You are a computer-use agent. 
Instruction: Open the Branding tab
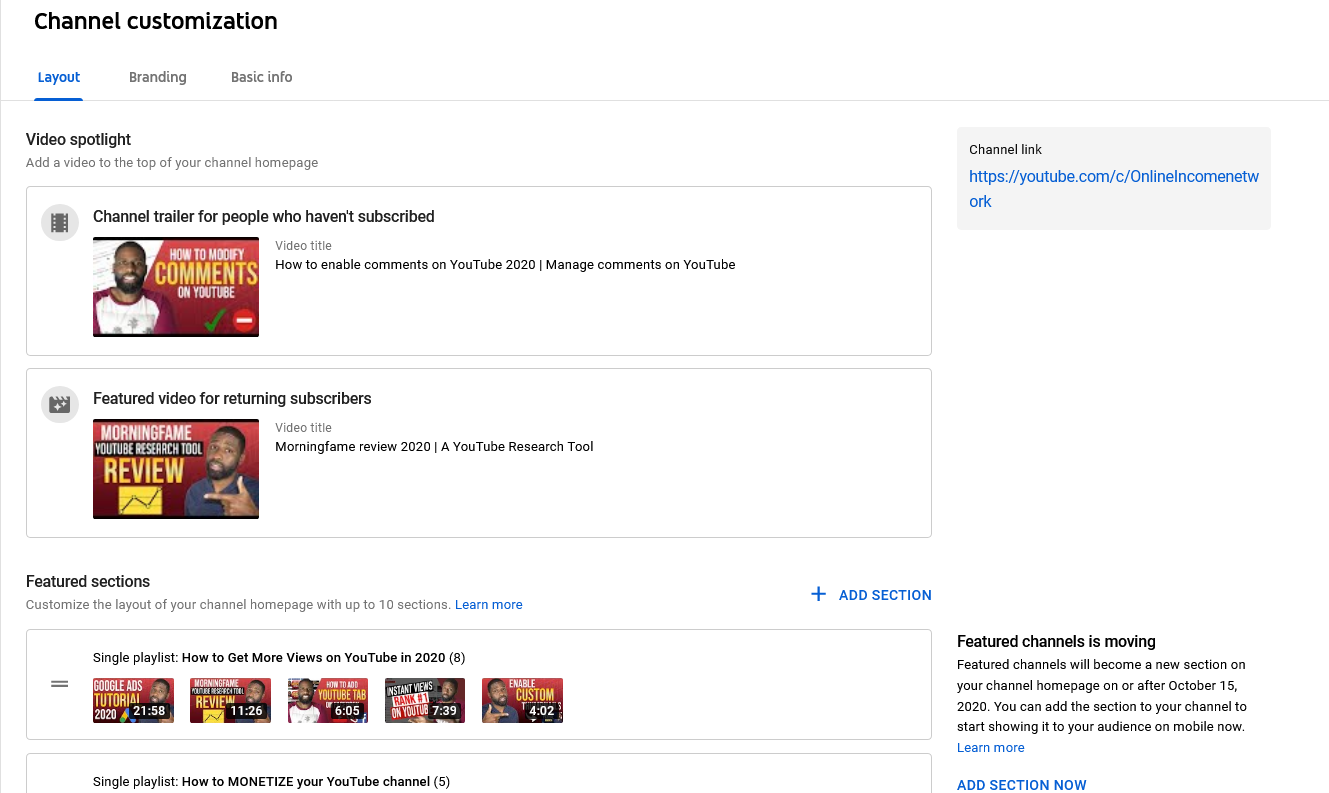point(158,77)
